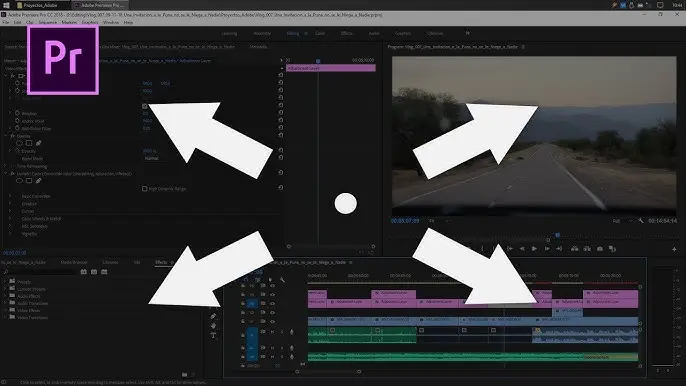Select the Type tool in timeline toolbar
The image size is (686, 386).
click(213, 336)
